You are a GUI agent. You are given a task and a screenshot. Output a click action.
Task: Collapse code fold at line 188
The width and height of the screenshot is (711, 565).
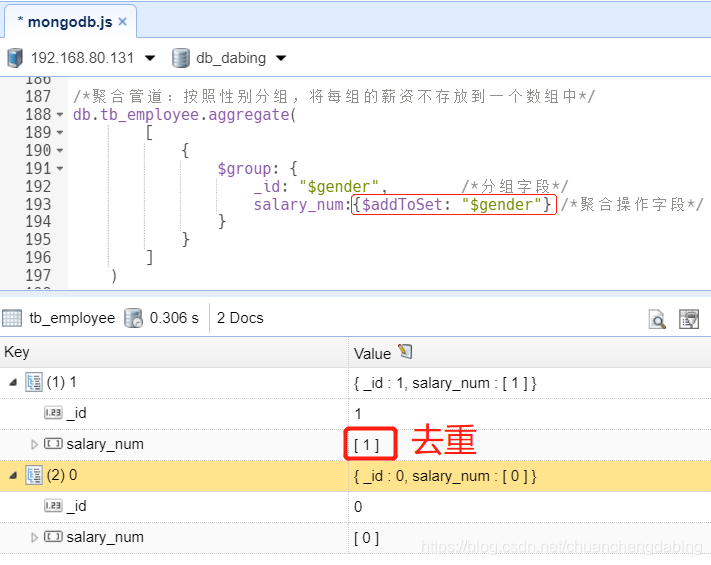tap(60, 115)
